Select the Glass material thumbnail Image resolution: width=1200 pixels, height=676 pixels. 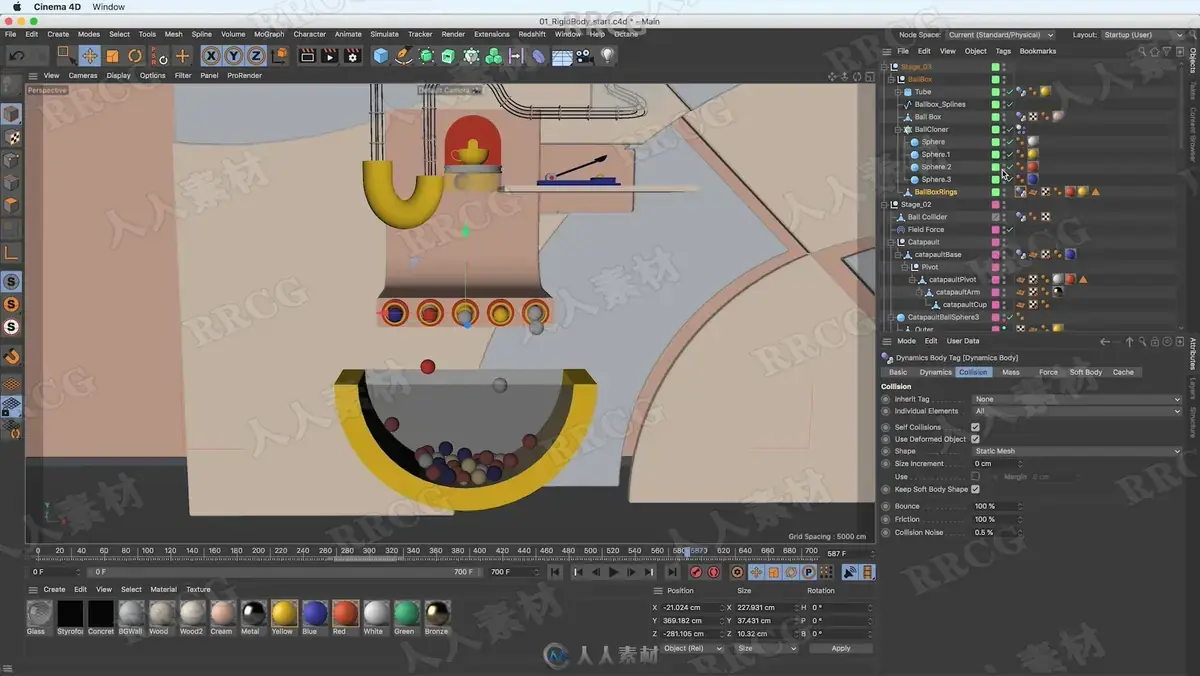pyautogui.click(x=38, y=613)
